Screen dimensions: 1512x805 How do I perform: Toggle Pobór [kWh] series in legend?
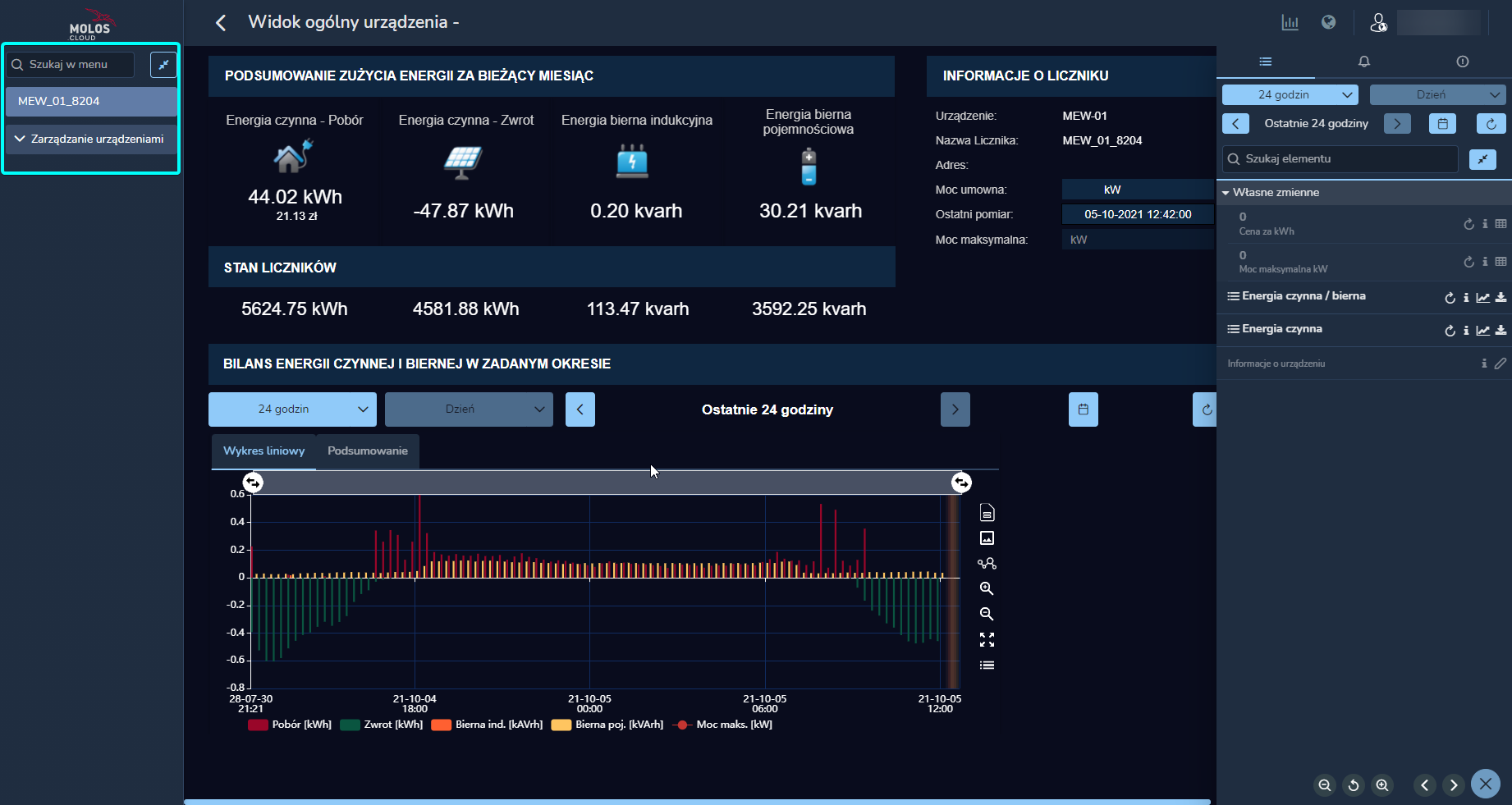coord(290,725)
